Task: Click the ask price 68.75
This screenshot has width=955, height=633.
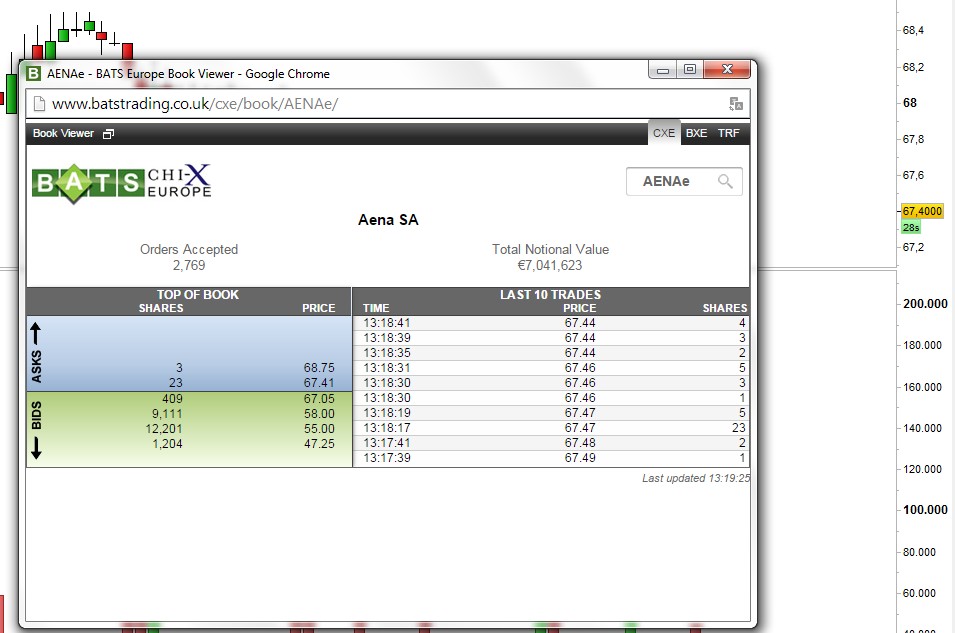Action: click(319, 368)
